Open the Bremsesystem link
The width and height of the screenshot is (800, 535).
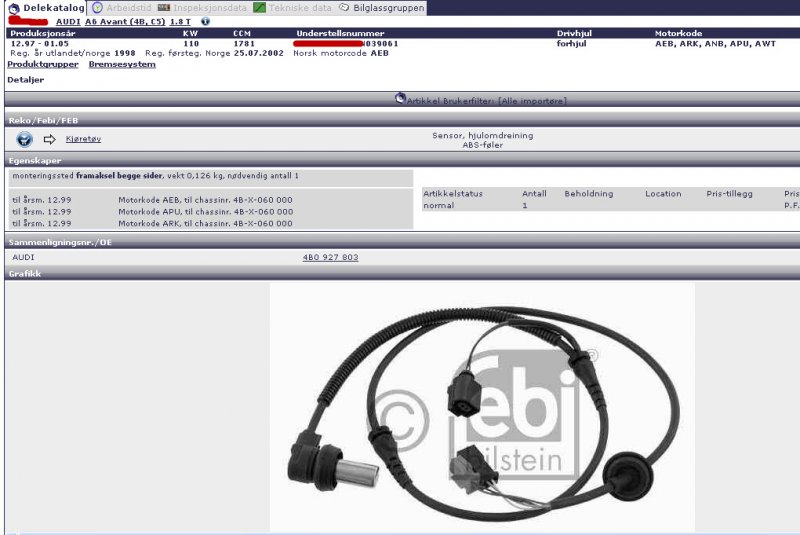pyautogui.click(x=122, y=64)
